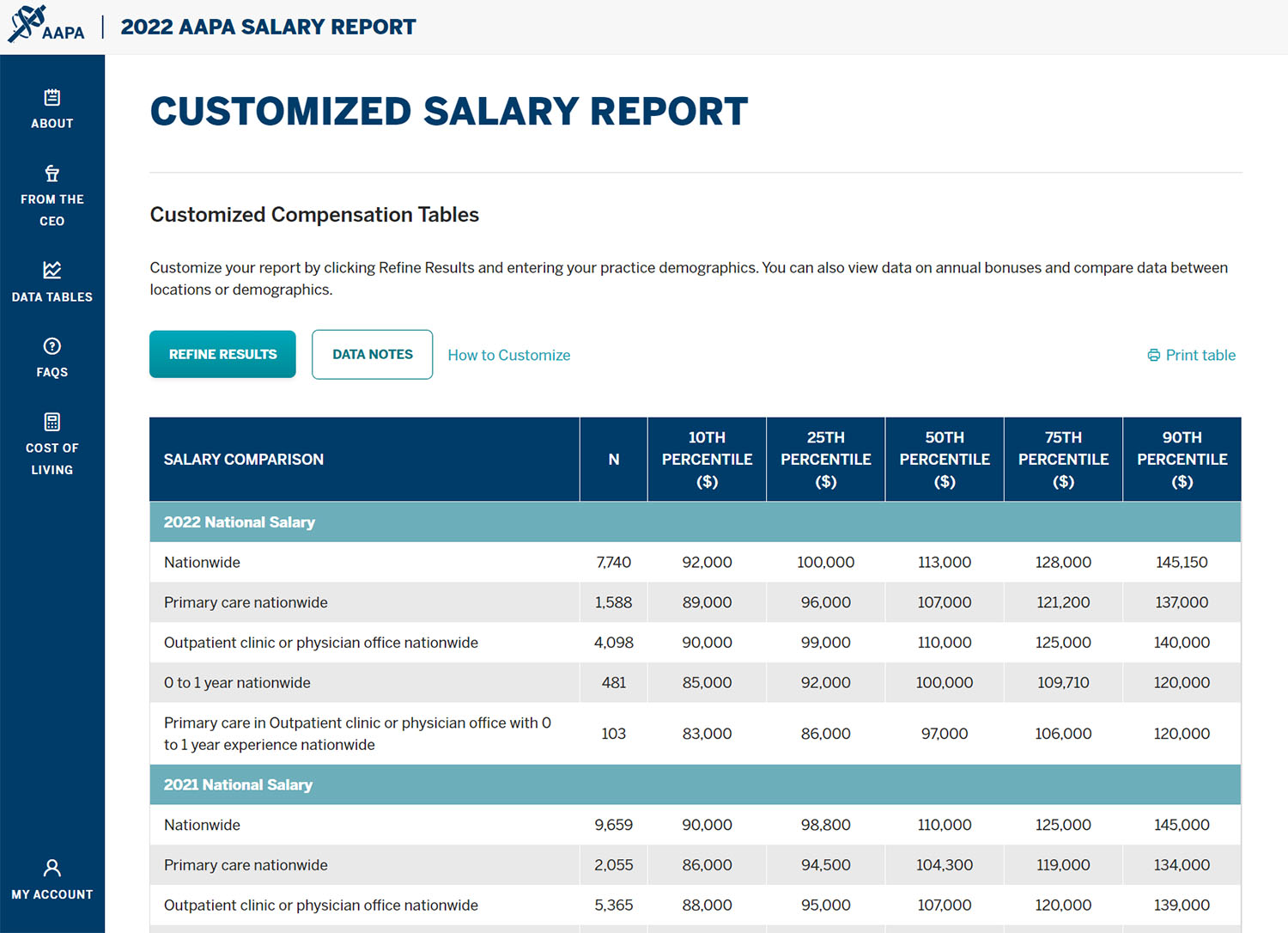This screenshot has height=933, width=1288.
Task: Click the 98,800 cell value
Action: click(826, 826)
